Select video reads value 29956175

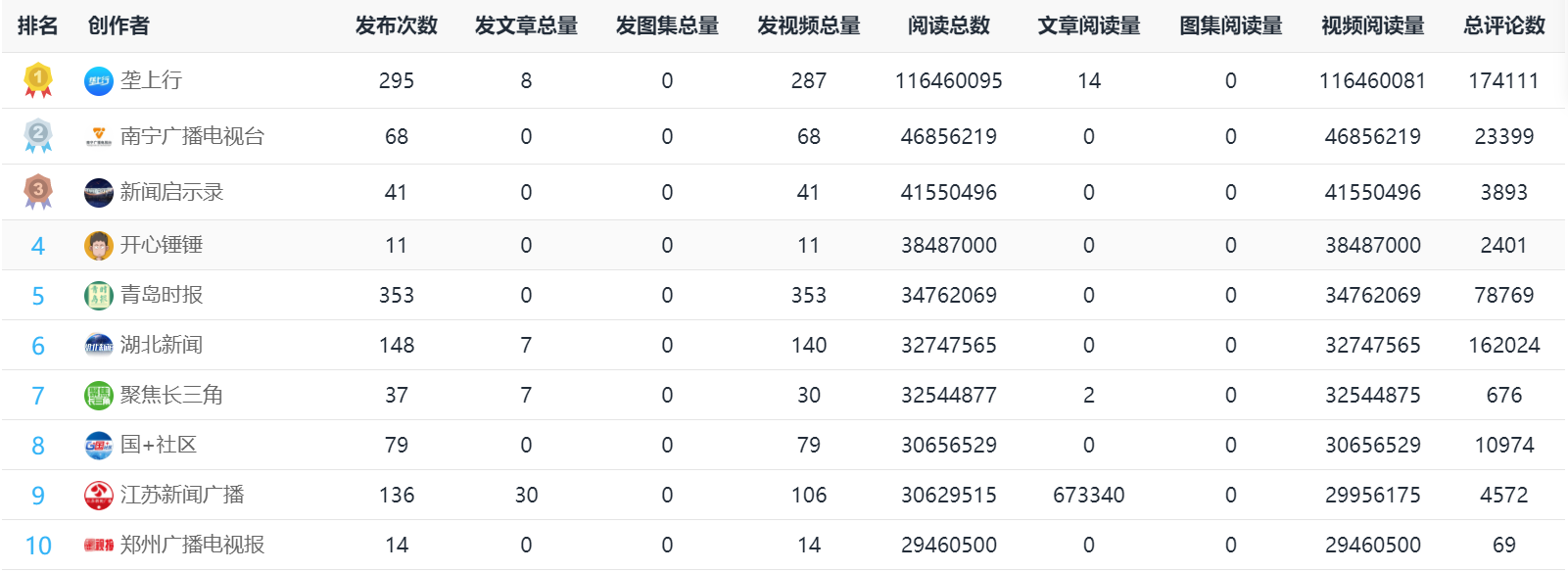tap(1373, 495)
